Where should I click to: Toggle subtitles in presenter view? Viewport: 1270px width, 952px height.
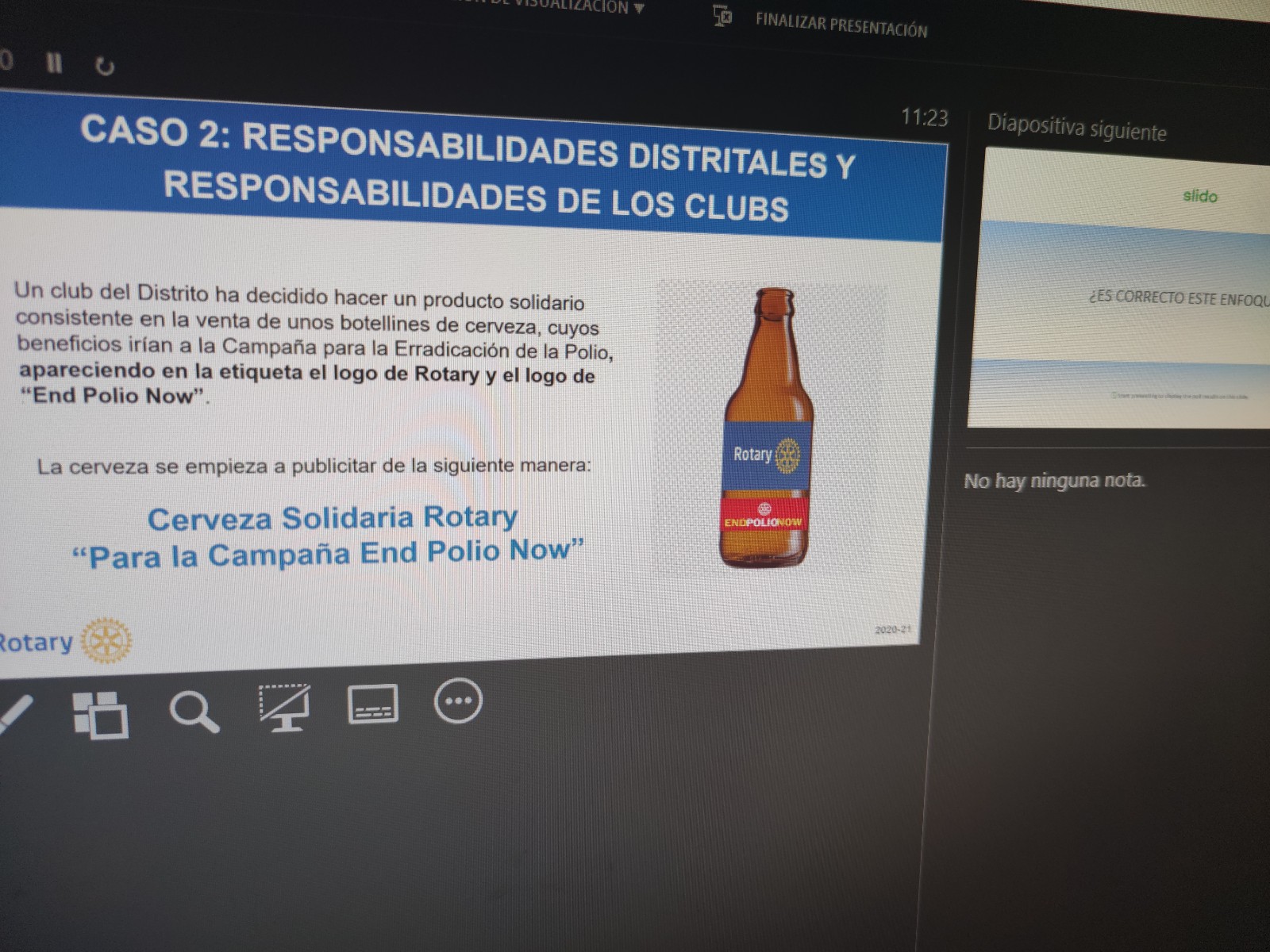click(373, 704)
